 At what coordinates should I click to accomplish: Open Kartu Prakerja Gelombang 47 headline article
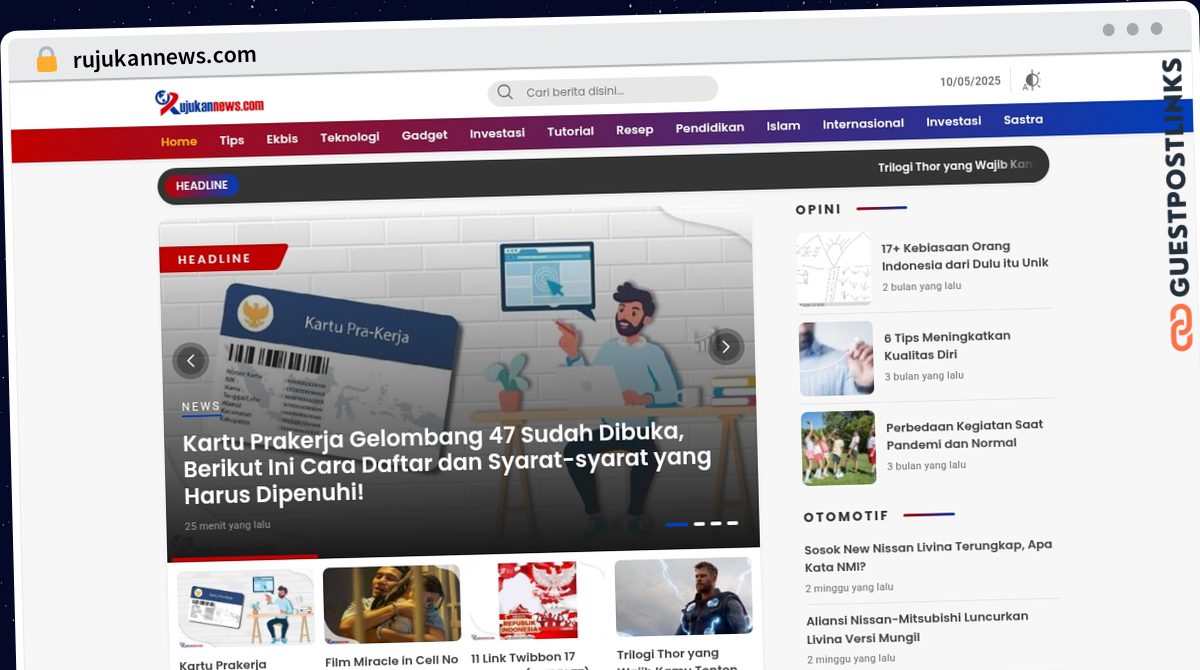click(447, 463)
